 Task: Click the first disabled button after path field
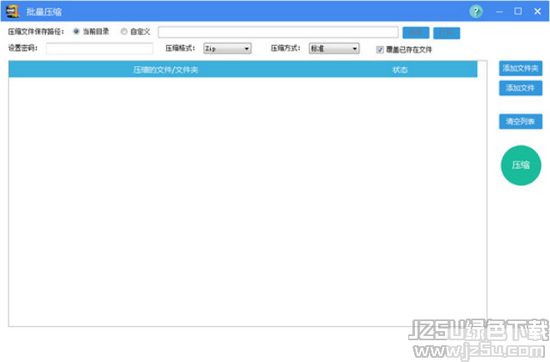416,33
